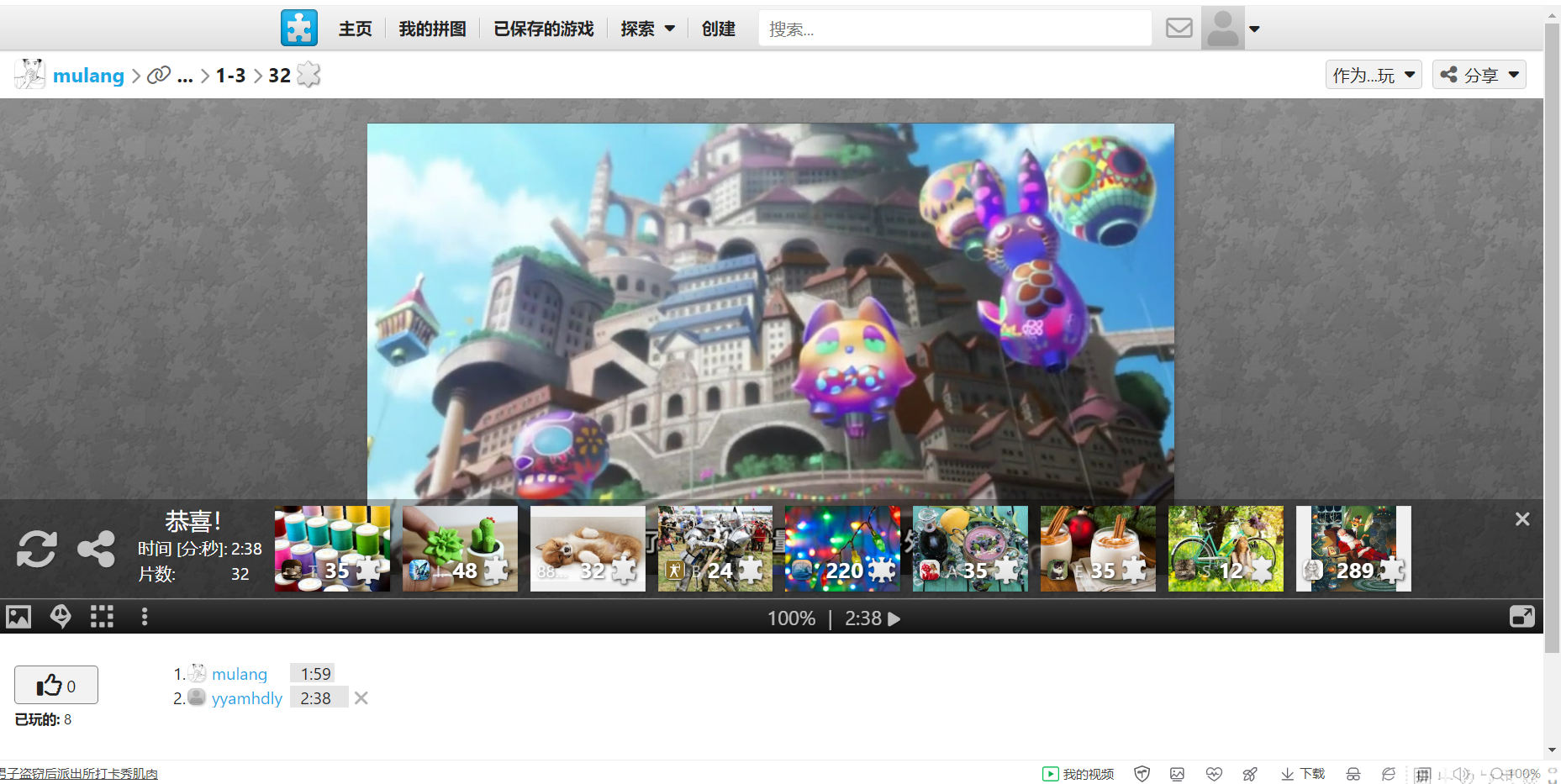Open the messages envelope icon
Image resolution: width=1561 pixels, height=784 pixels.
[1179, 29]
